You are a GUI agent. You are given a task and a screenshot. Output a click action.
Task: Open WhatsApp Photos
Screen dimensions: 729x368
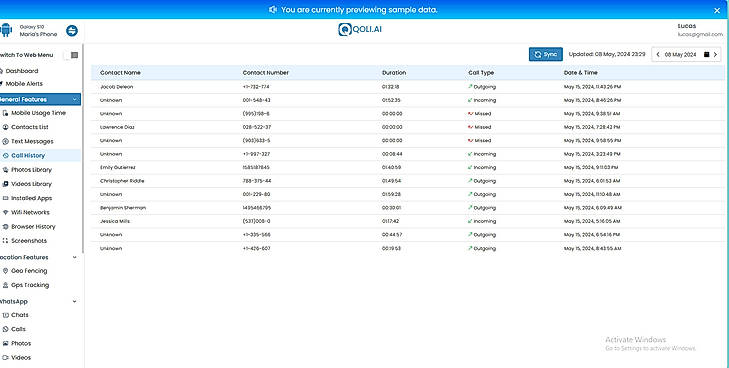(x=21, y=343)
